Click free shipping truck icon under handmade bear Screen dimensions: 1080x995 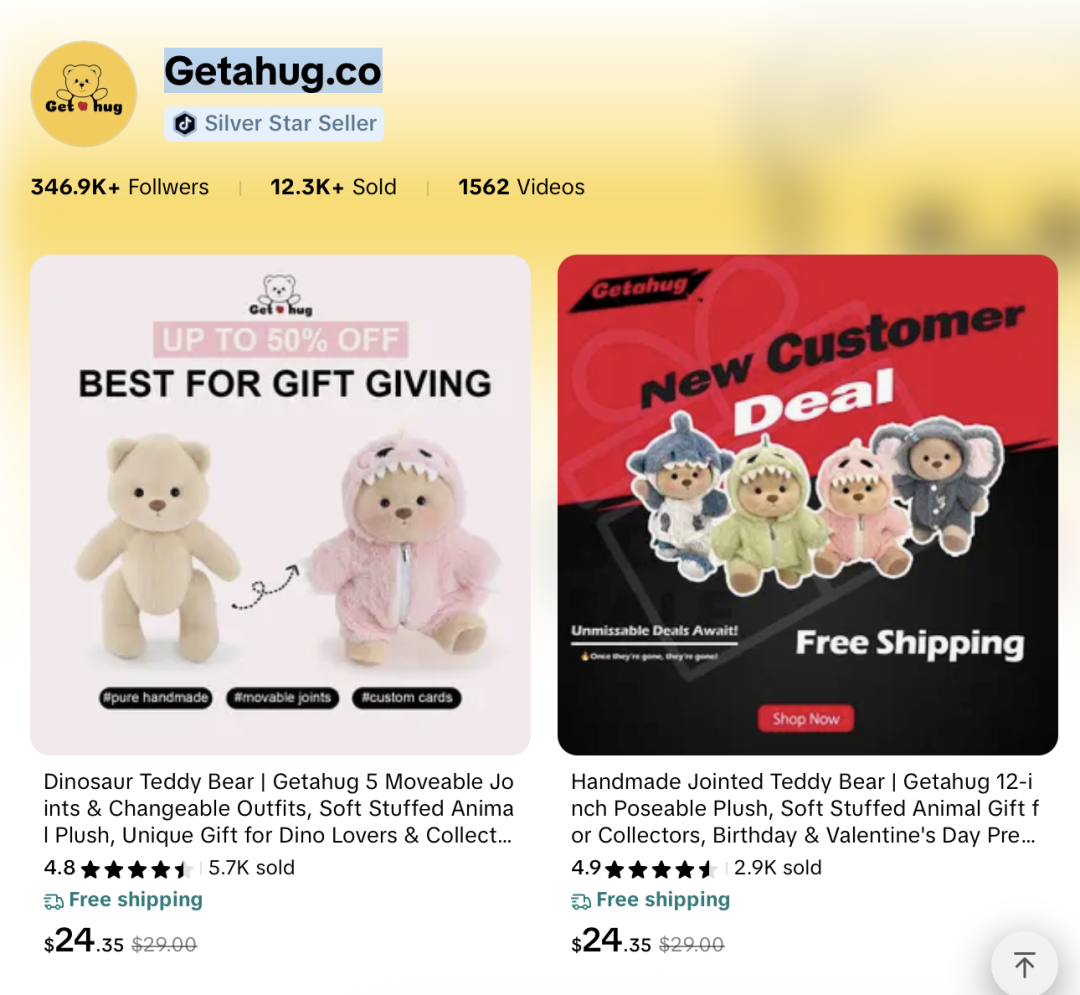click(x=581, y=901)
